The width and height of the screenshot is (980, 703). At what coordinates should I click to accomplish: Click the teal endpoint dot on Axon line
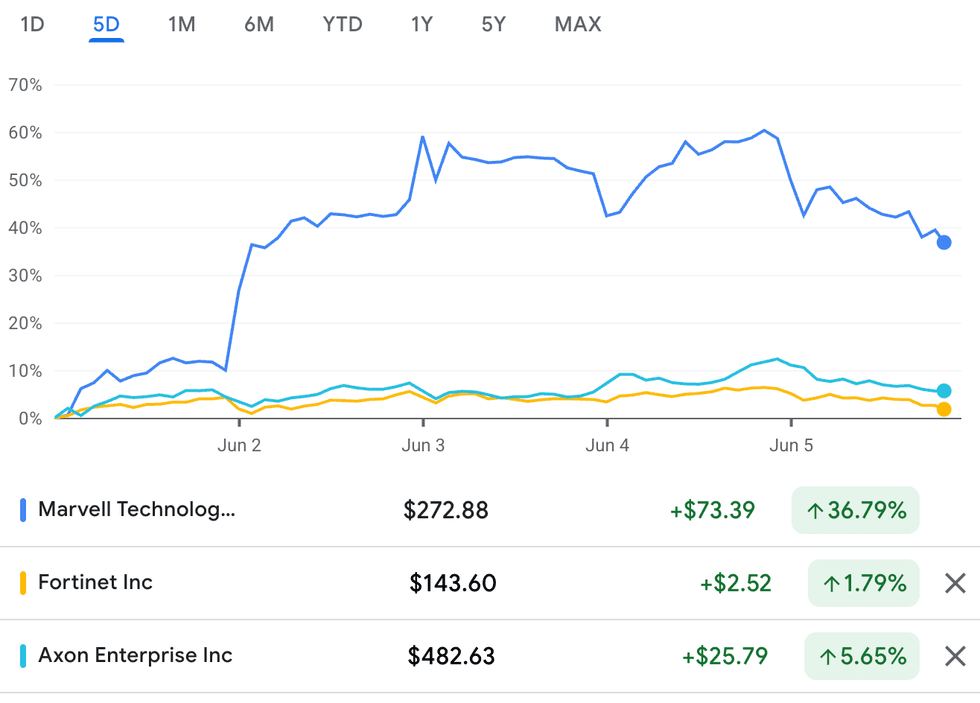944,391
